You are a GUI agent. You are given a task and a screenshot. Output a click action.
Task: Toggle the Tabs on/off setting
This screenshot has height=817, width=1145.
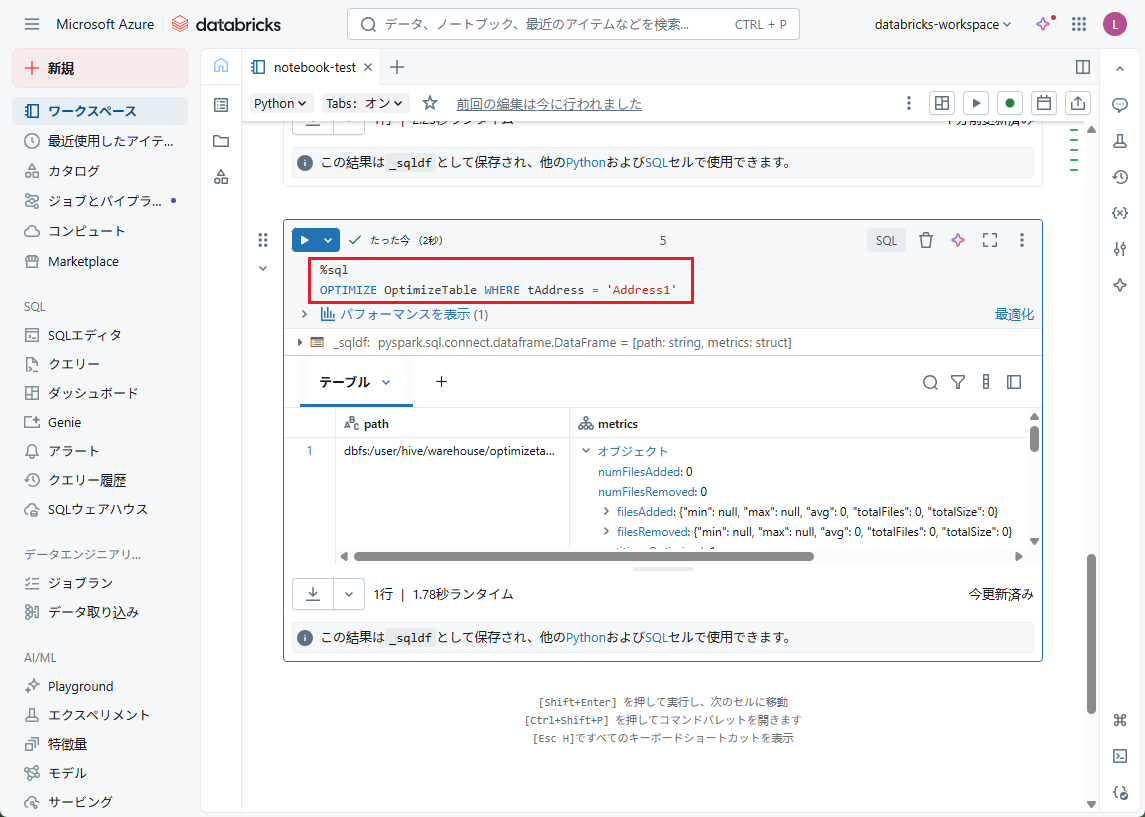click(x=366, y=103)
